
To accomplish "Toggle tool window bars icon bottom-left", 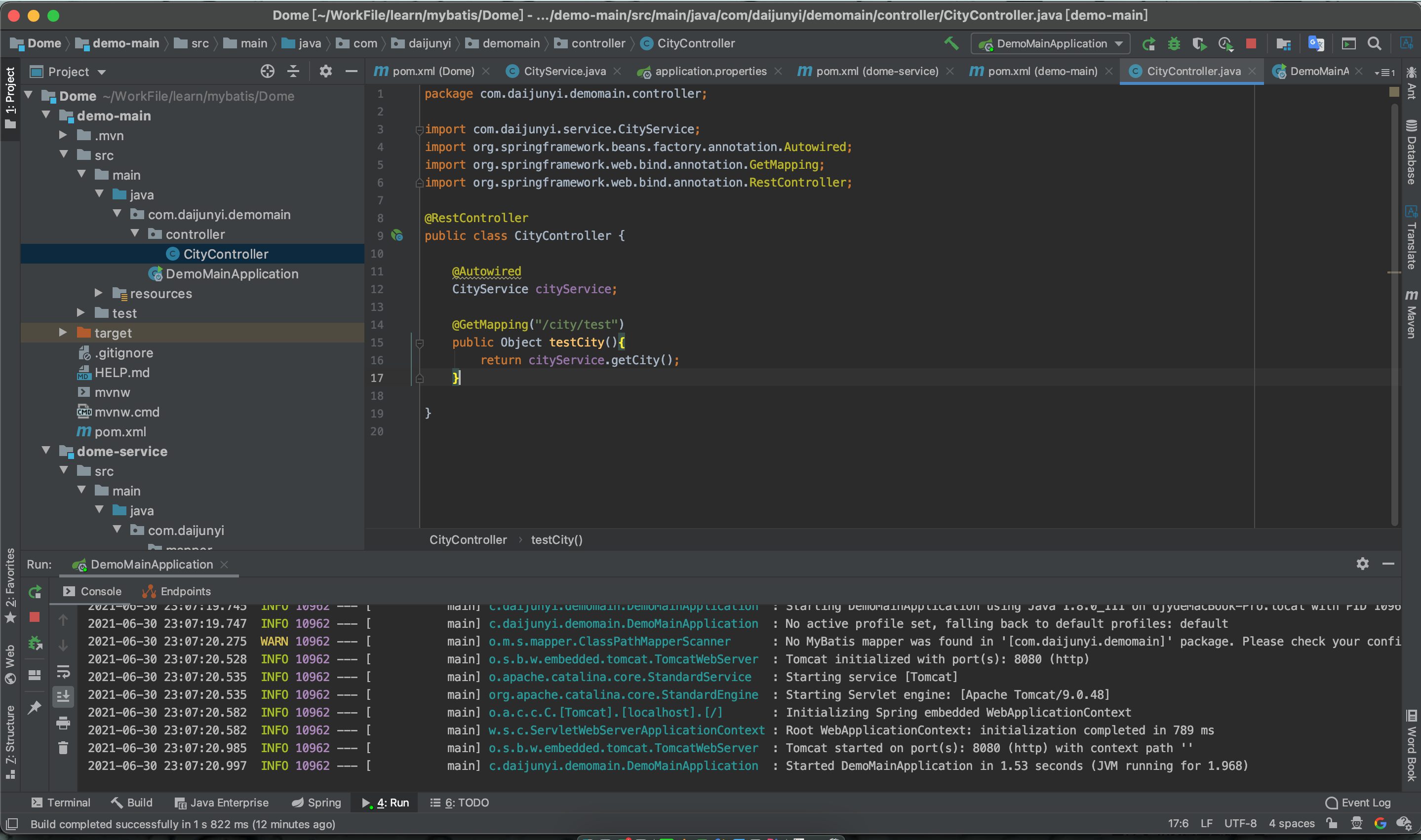I will [x=11, y=824].
